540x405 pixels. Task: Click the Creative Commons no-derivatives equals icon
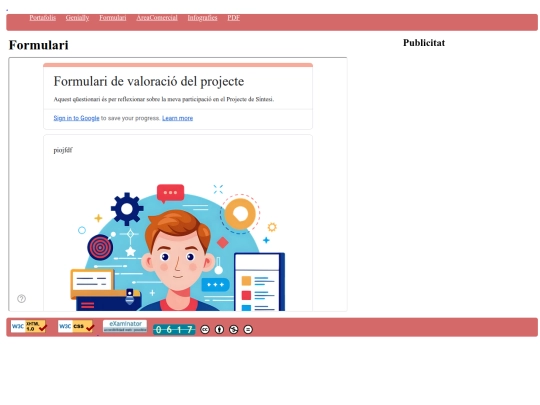[x=248, y=330]
